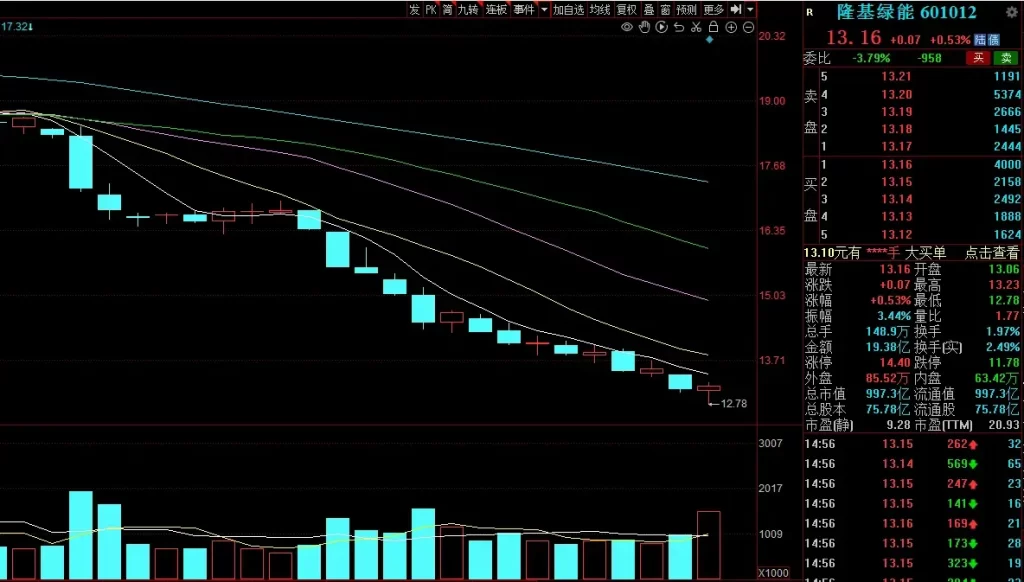1024x582 pixels.
Task: Click the 点击查看 link for large orders
Action: coord(992,253)
